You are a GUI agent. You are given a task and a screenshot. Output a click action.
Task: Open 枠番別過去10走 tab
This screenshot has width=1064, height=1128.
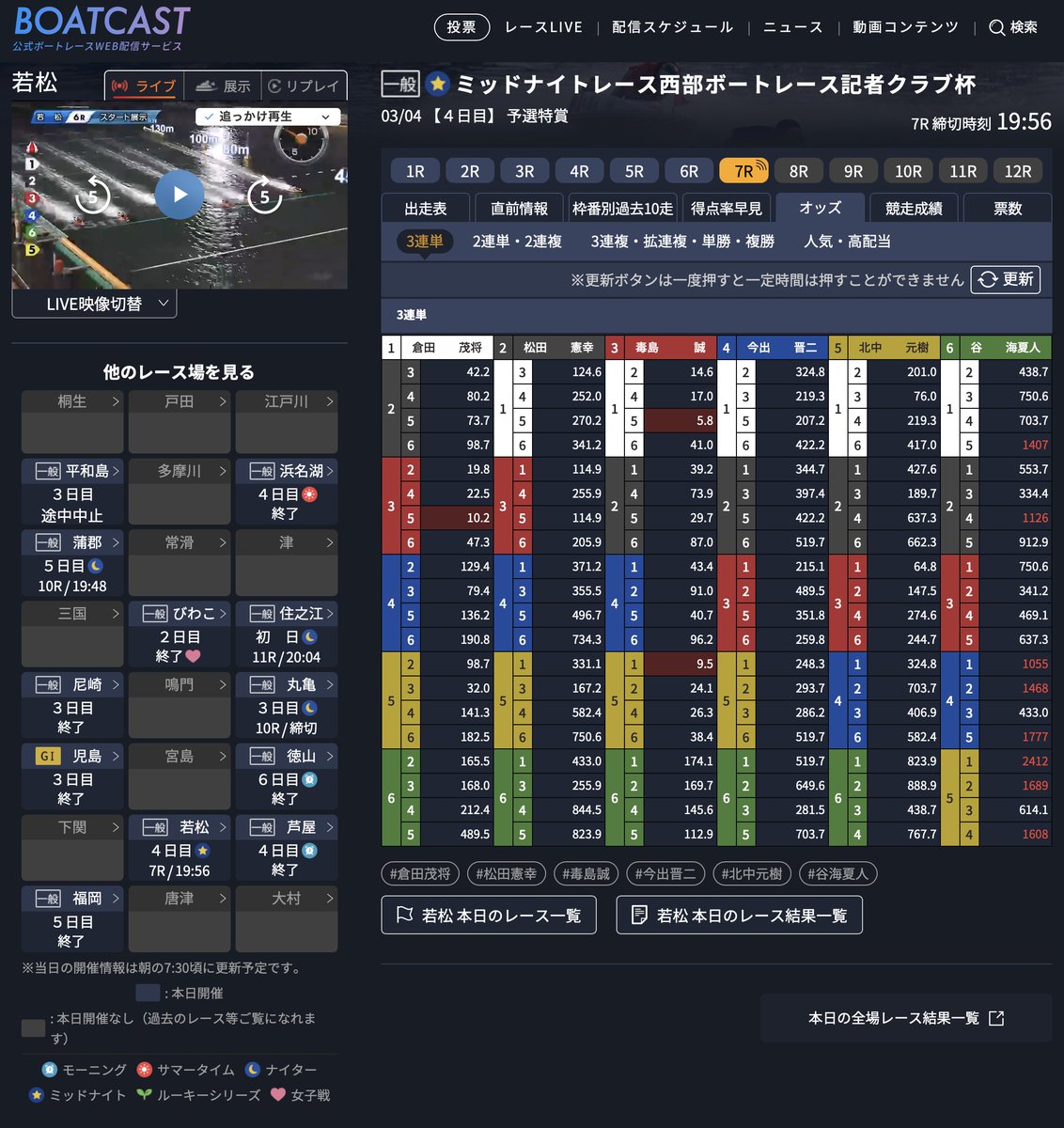(x=623, y=209)
